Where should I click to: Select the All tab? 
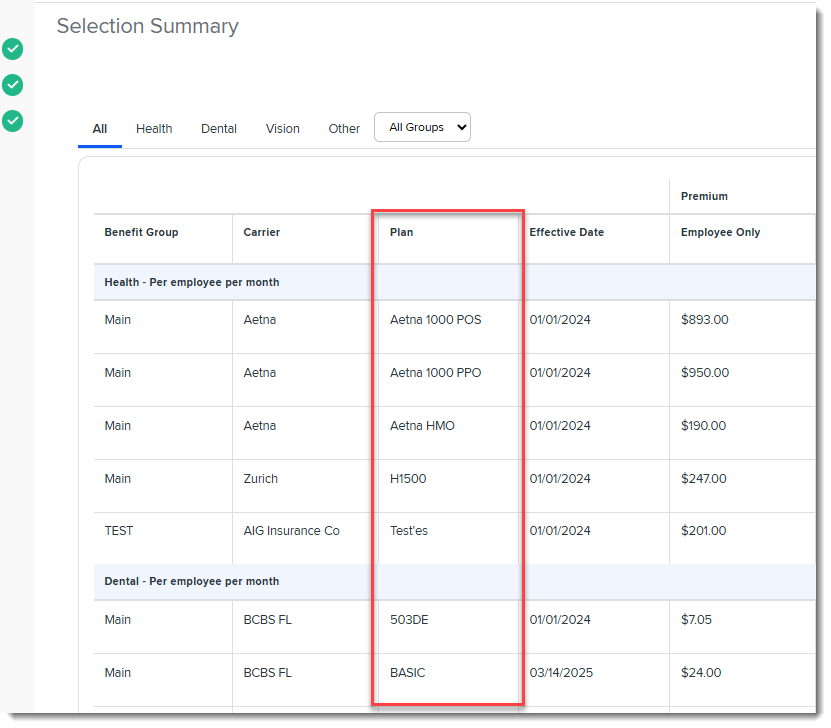[x=100, y=129]
